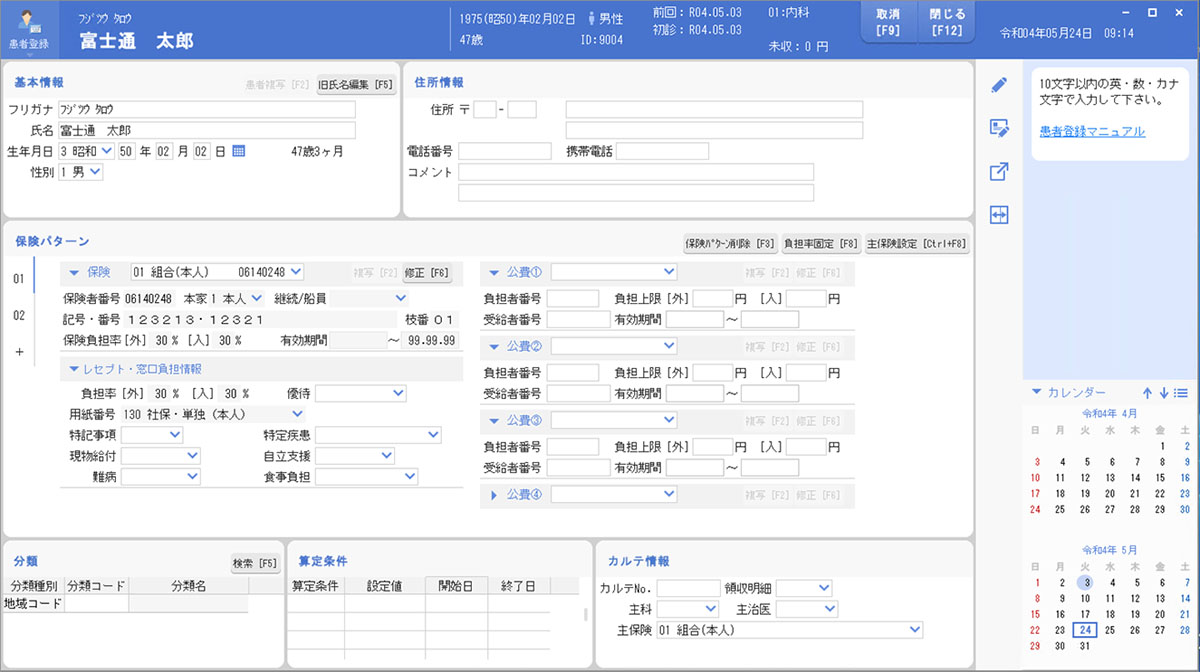Add a new insurance pattern with plus
The height and width of the screenshot is (672, 1200).
pos(18,352)
